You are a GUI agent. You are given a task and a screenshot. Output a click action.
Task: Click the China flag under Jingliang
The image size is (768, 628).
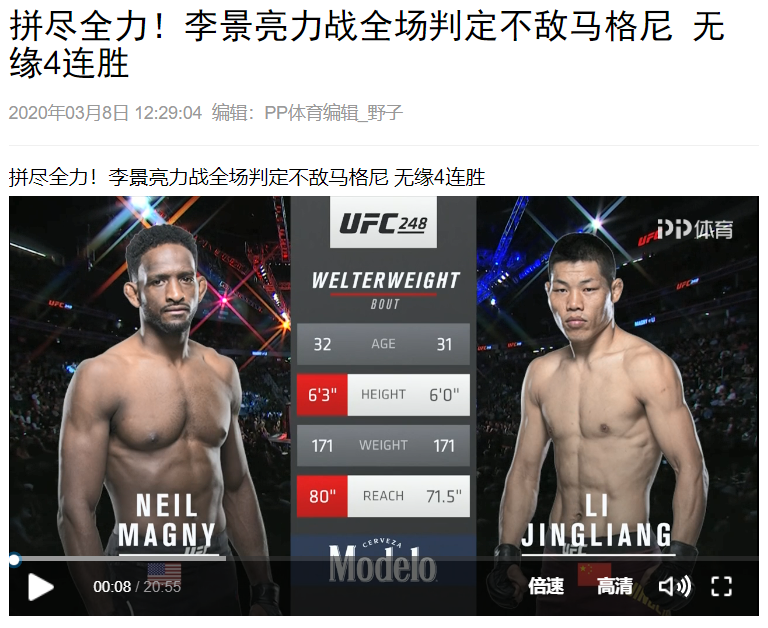pos(595,574)
